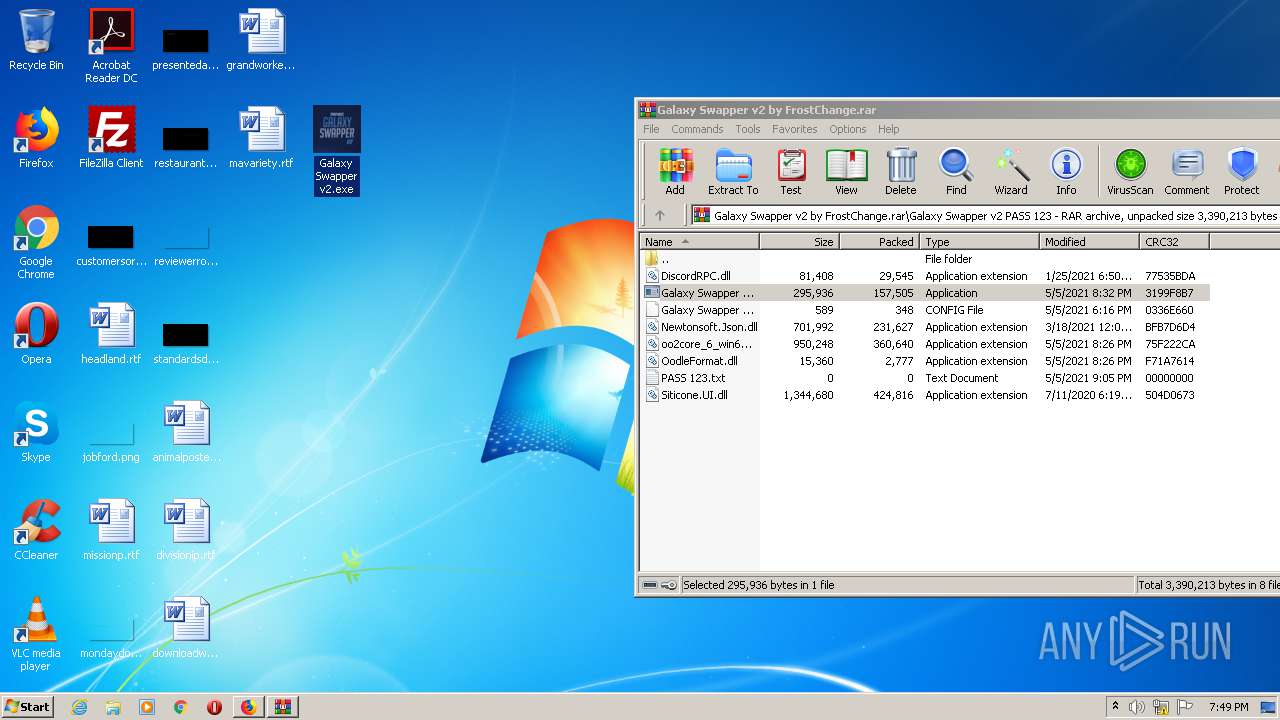
Task: Launch the Wizard tool
Action: 1011,171
